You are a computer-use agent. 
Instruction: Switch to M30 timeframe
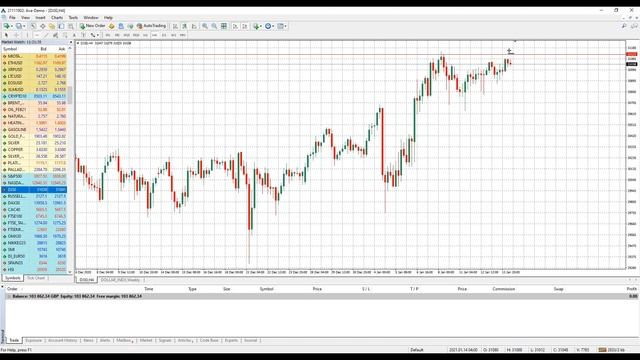click(136, 35)
